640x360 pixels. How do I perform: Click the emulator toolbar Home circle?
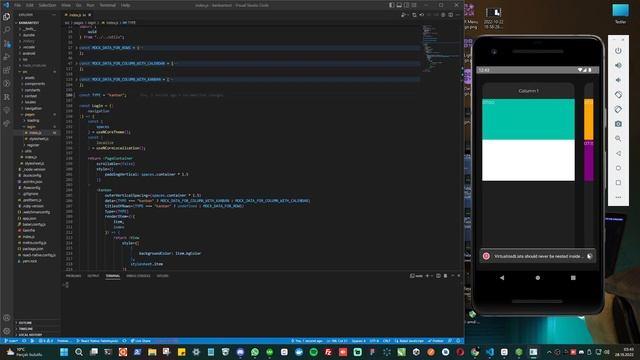click(x=618, y=168)
